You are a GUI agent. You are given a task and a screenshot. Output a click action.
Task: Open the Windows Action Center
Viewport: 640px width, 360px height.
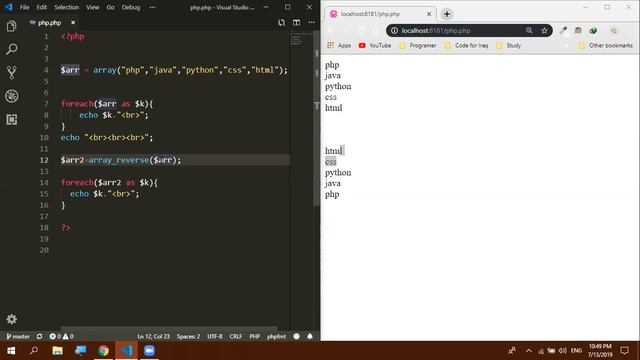tap(624, 351)
